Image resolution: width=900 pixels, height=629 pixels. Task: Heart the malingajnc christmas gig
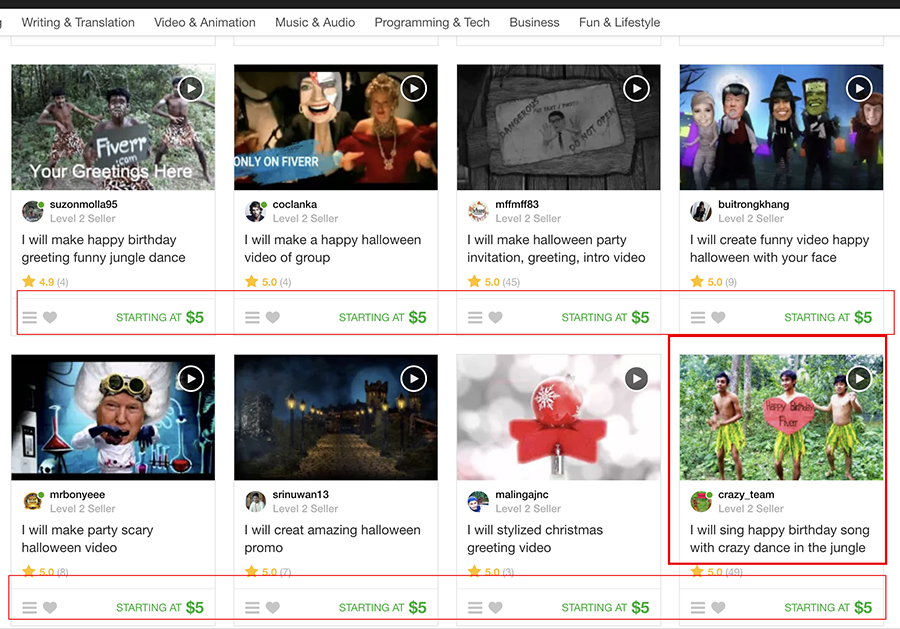click(495, 607)
